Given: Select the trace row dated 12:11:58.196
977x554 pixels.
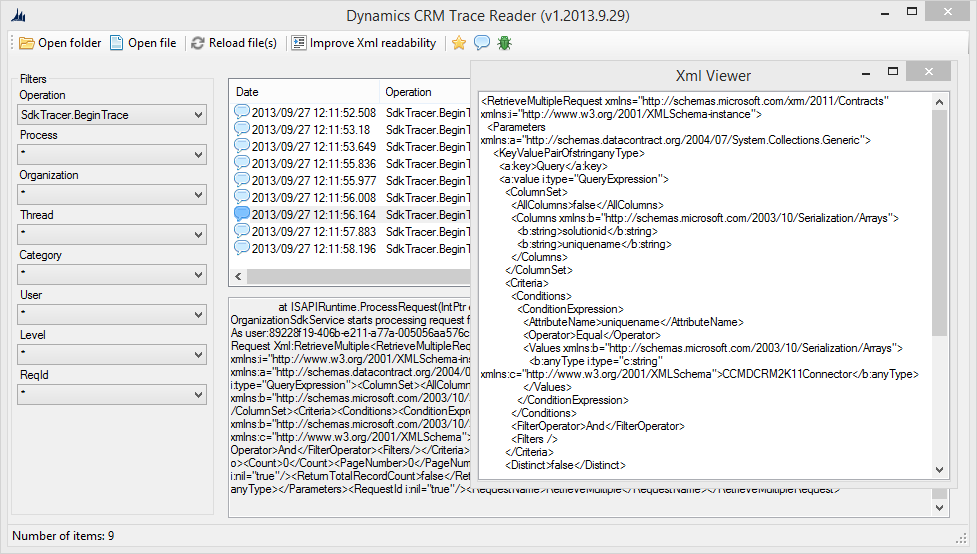Looking at the screenshot, I should 350,248.
